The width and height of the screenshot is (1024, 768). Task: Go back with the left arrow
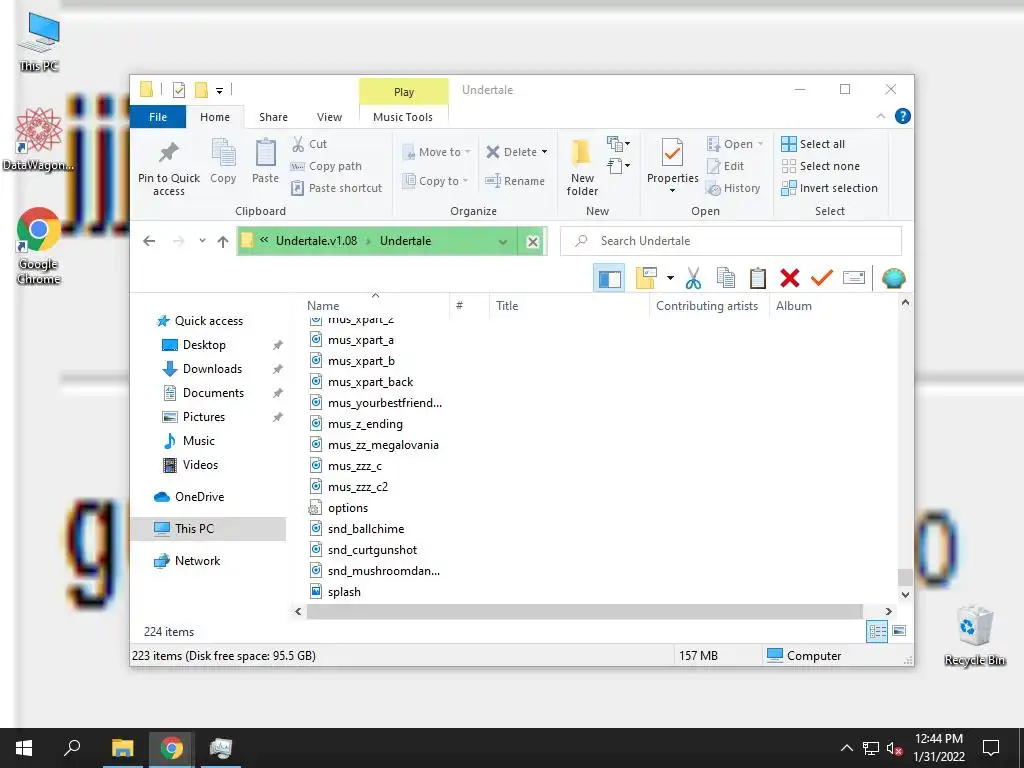[x=149, y=241]
